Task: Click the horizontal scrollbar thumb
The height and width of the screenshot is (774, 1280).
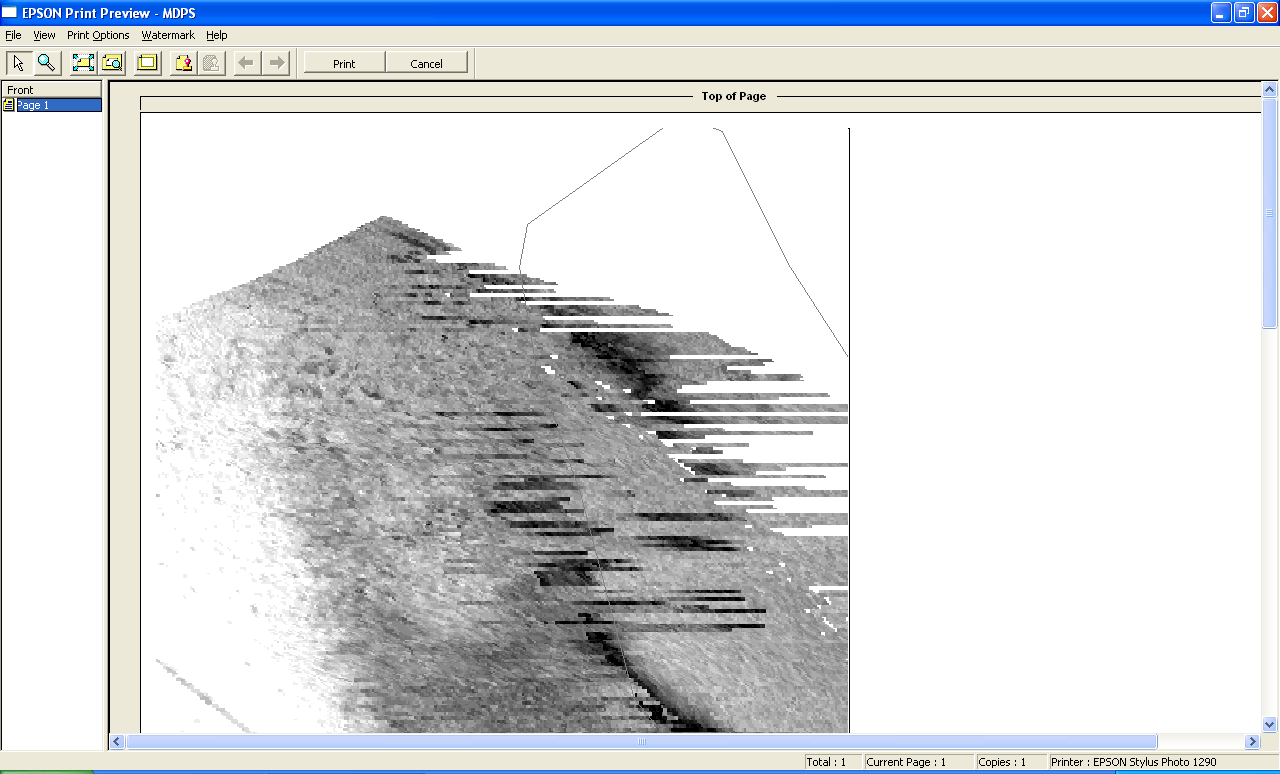Action: [640, 742]
